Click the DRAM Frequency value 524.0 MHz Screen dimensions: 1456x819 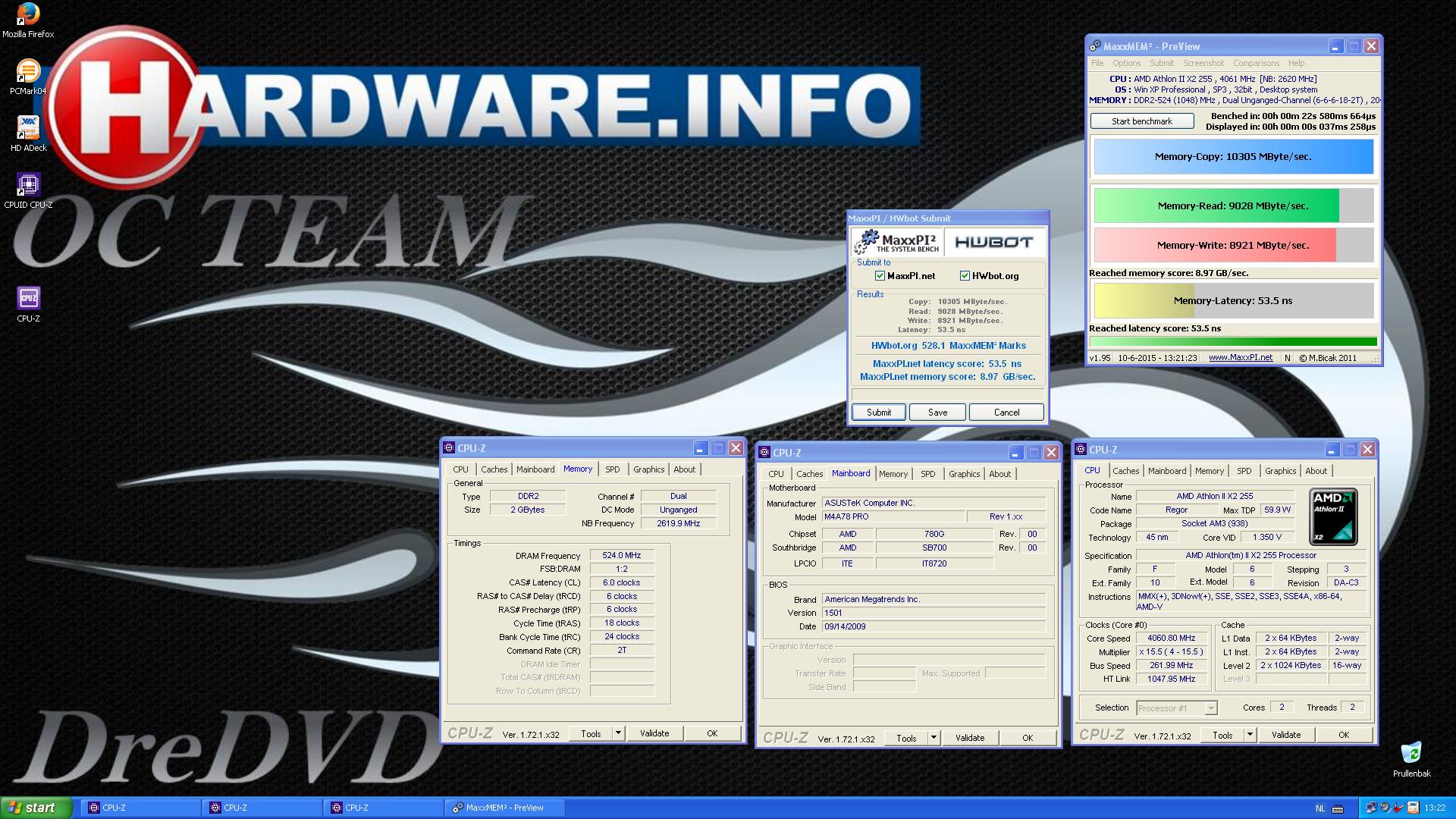coord(622,556)
